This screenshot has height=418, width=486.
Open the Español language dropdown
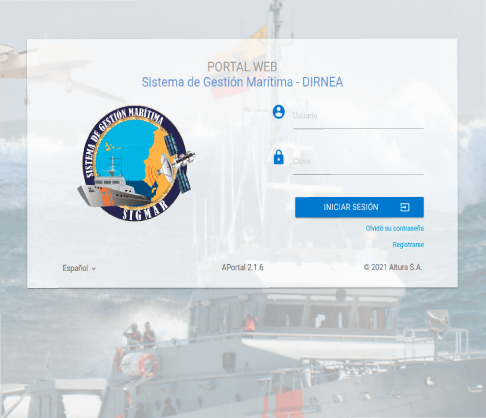coord(79,268)
